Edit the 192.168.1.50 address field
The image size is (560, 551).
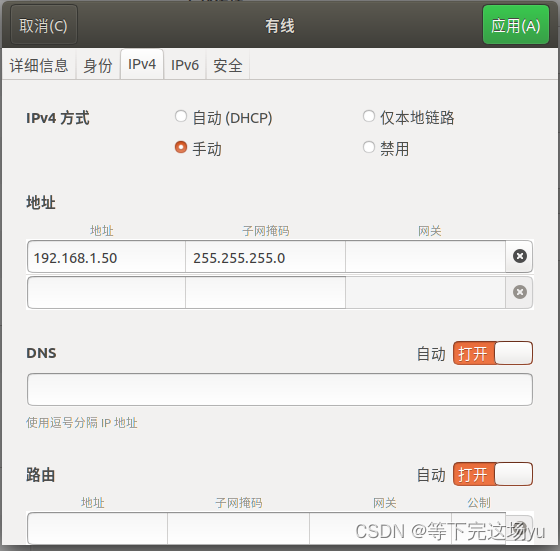pyautogui.click(x=106, y=257)
